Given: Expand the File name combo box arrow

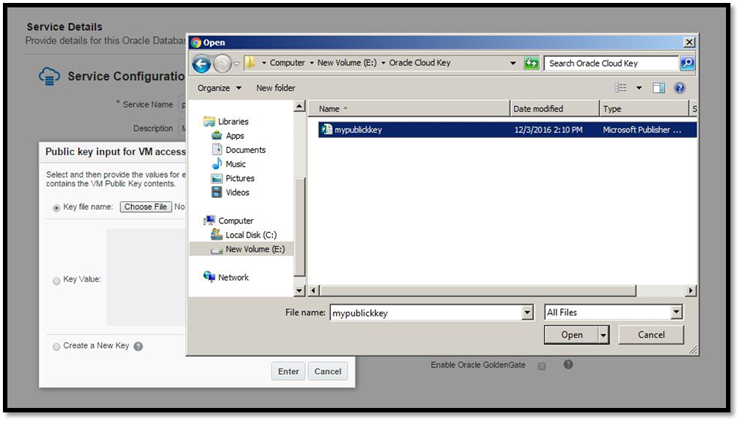Looking at the screenshot, I should (528, 312).
